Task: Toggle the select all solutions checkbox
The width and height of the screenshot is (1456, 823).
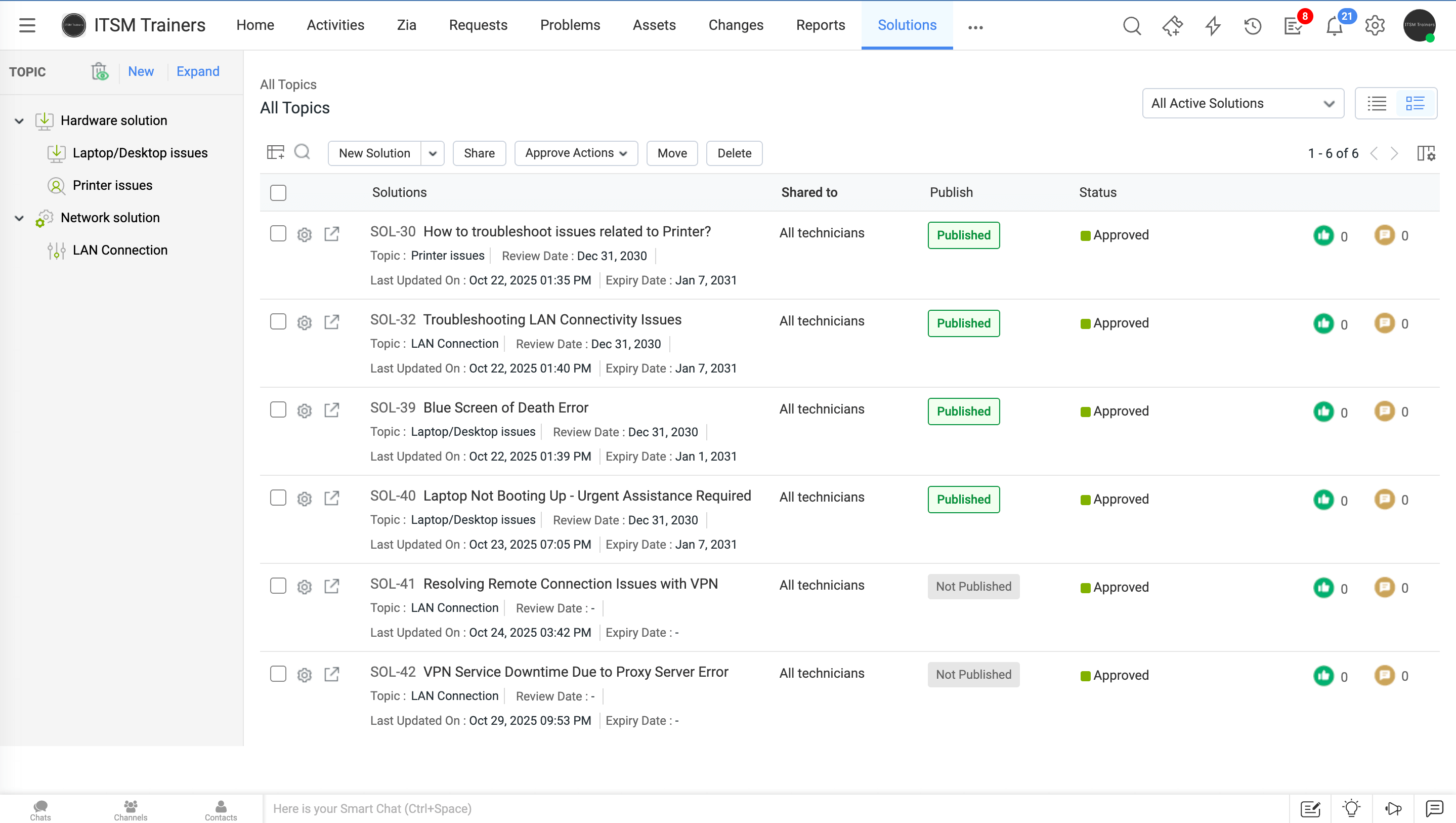Action: (278, 193)
